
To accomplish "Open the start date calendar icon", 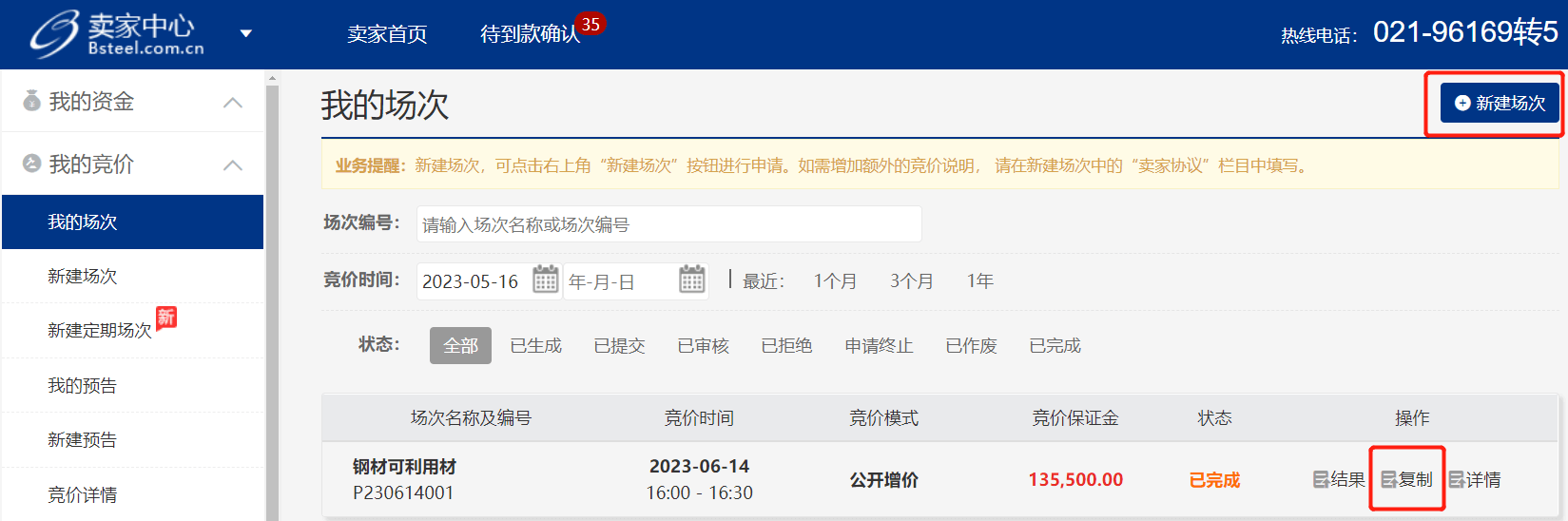I will point(545,280).
